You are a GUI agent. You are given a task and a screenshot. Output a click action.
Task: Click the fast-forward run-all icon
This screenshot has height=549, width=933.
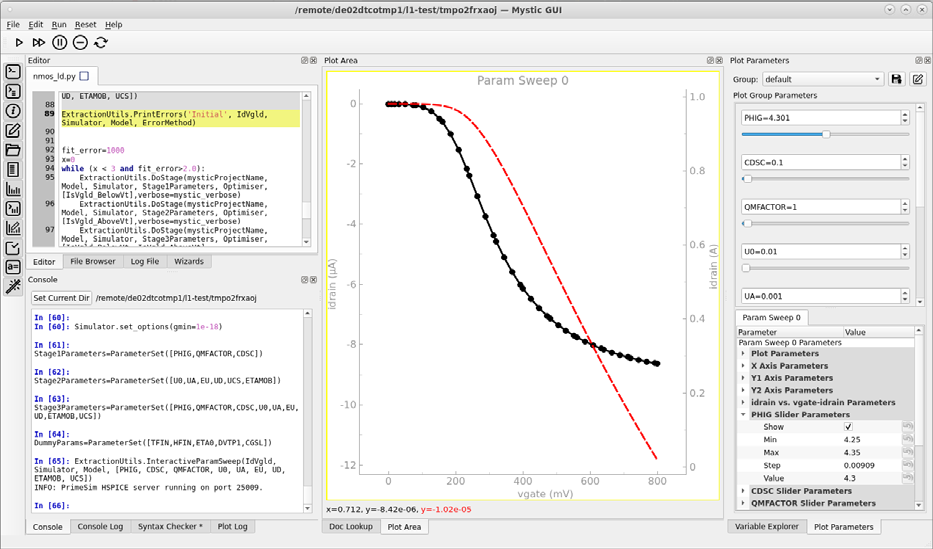point(39,42)
